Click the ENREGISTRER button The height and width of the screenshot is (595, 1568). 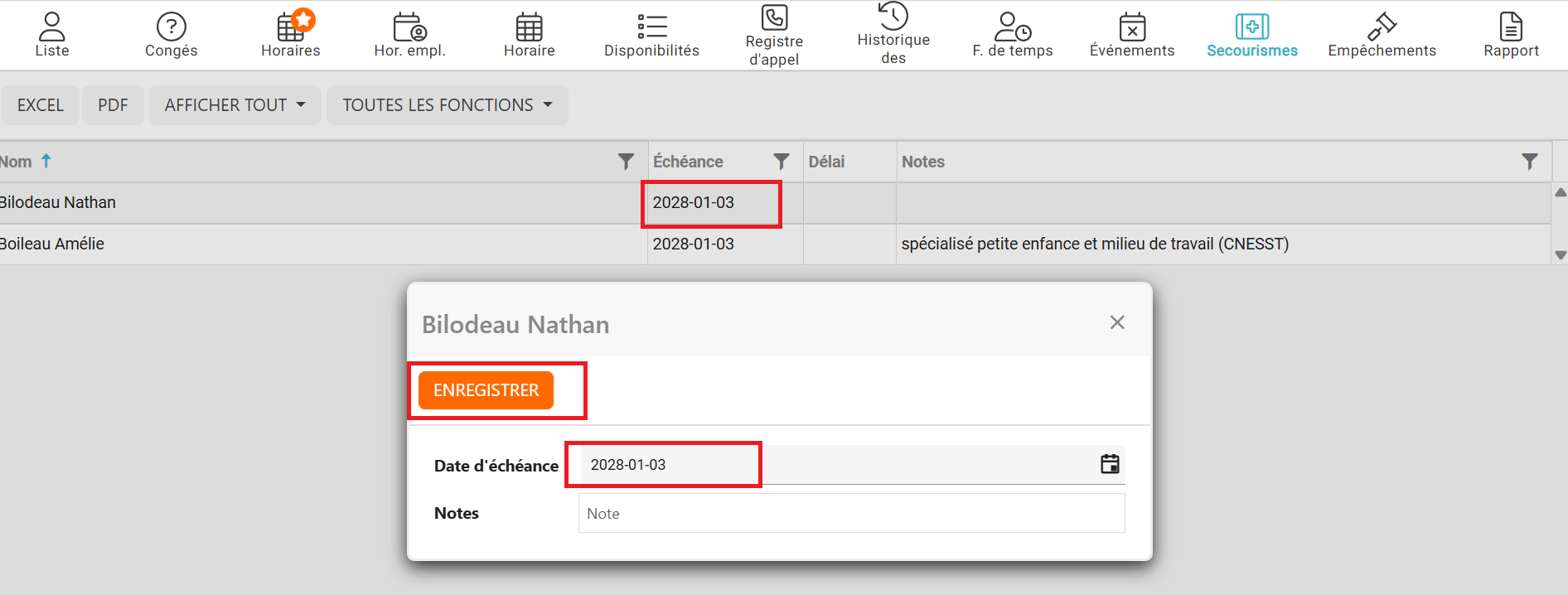[x=486, y=390]
